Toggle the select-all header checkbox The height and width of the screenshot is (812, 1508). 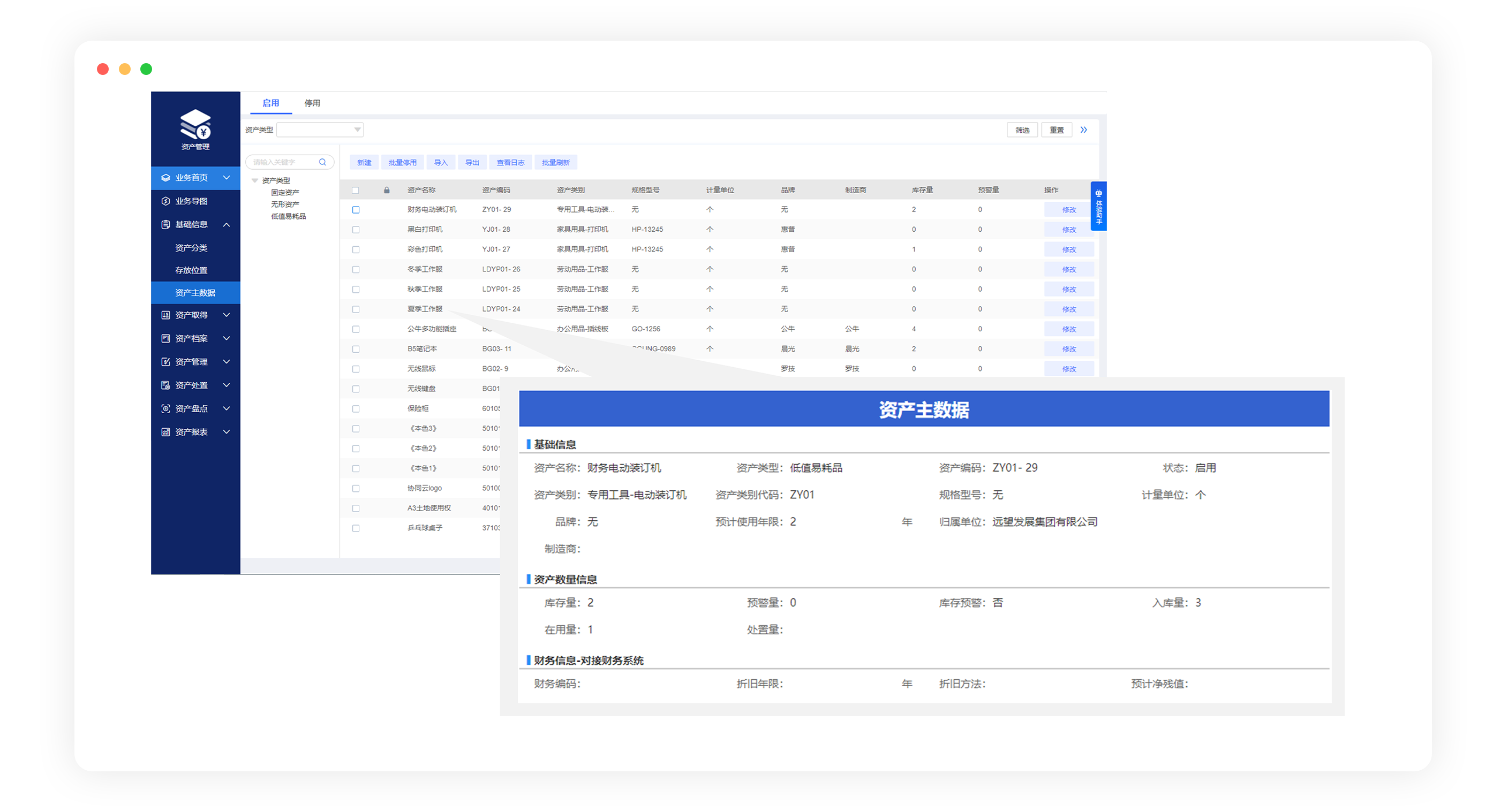coord(356,191)
